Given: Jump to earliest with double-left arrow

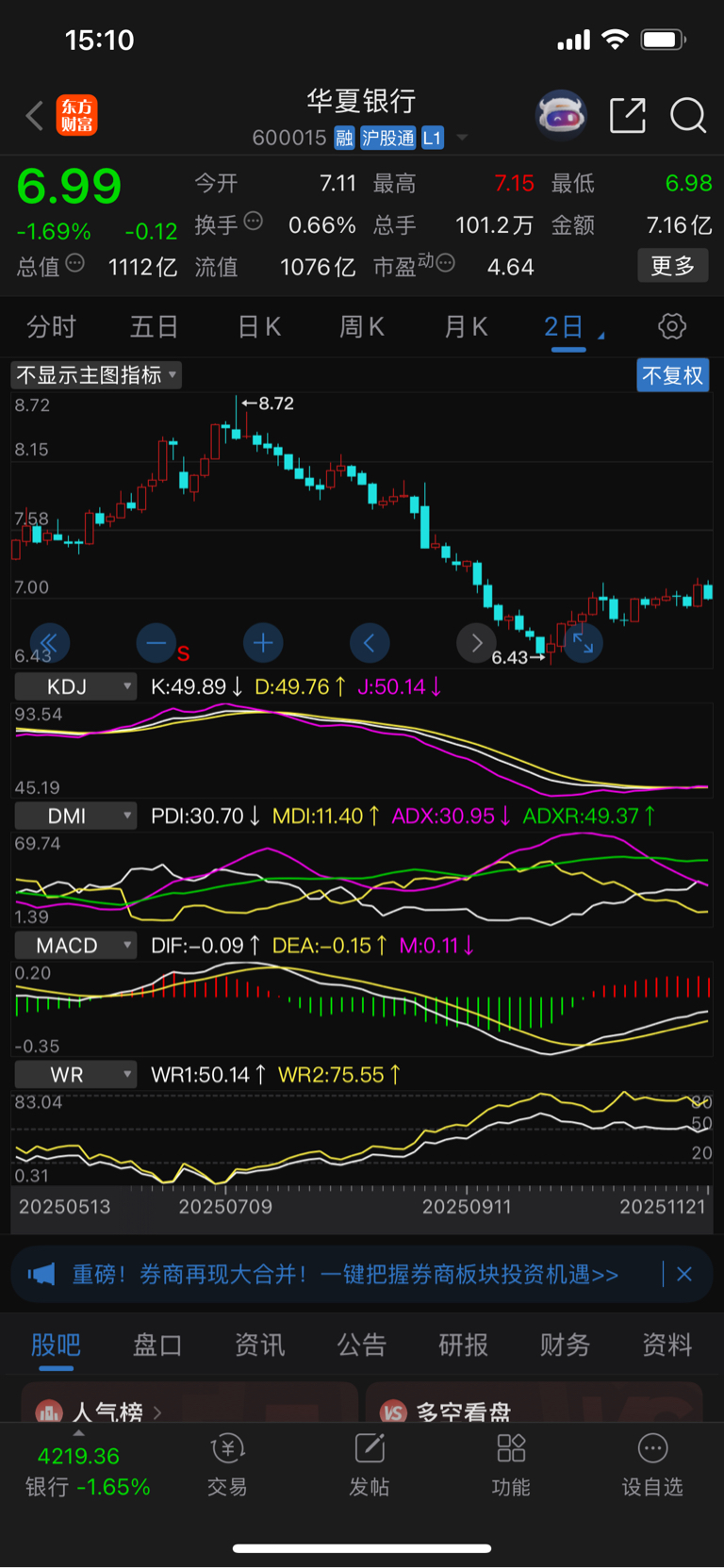Looking at the screenshot, I should click(x=50, y=643).
